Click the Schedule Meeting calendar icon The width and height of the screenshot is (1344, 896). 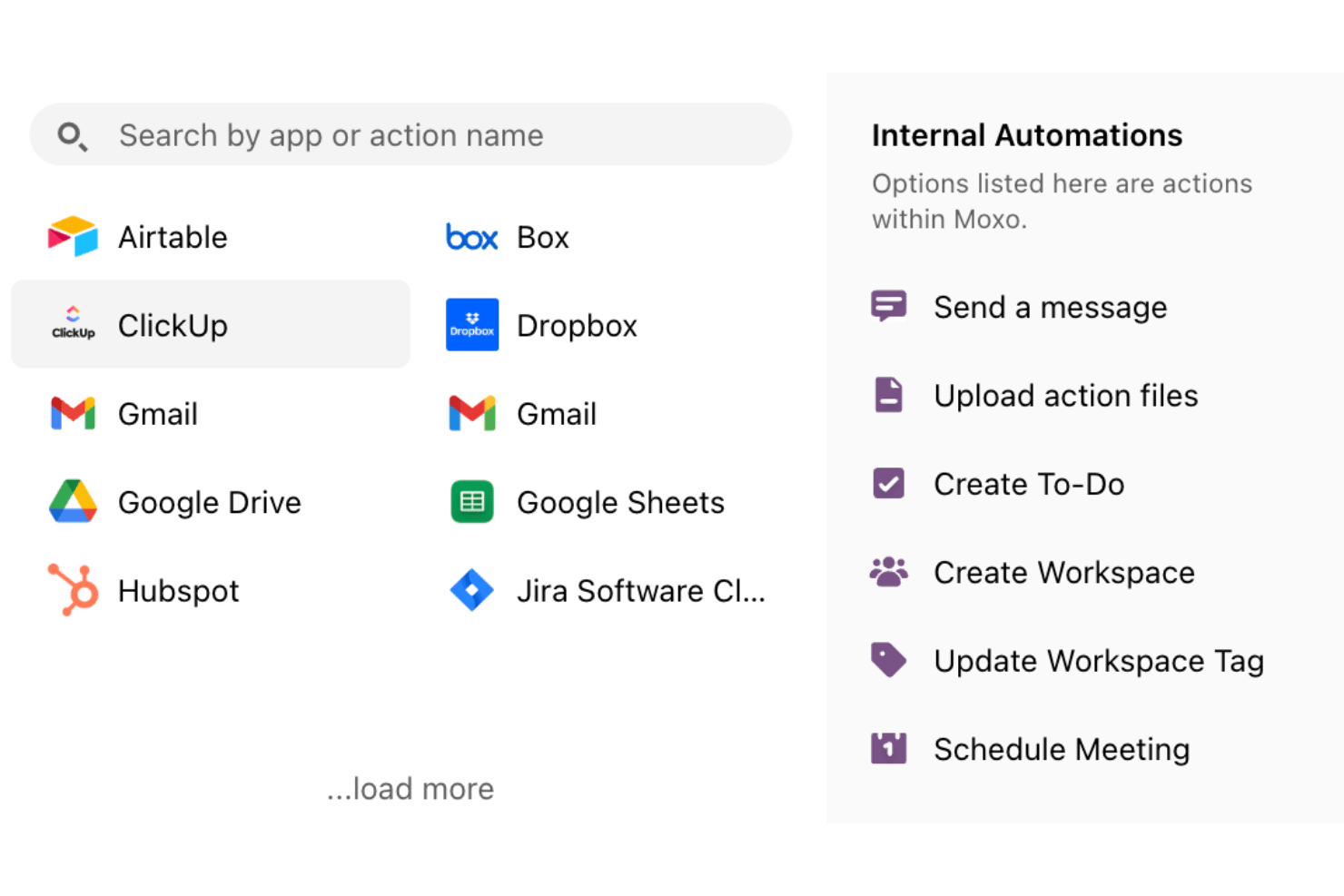point(889,749)
